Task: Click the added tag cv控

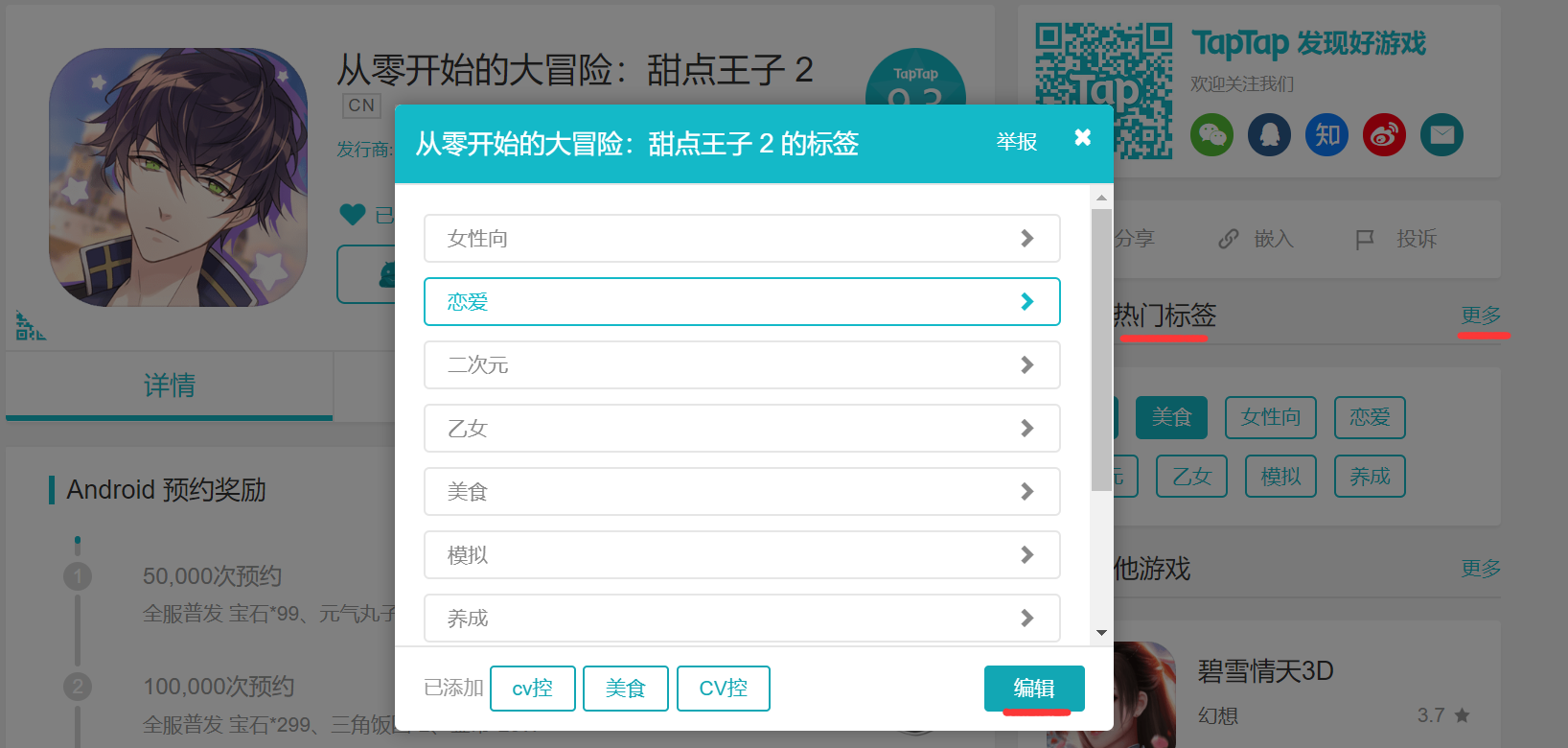Action: point(533,689)
